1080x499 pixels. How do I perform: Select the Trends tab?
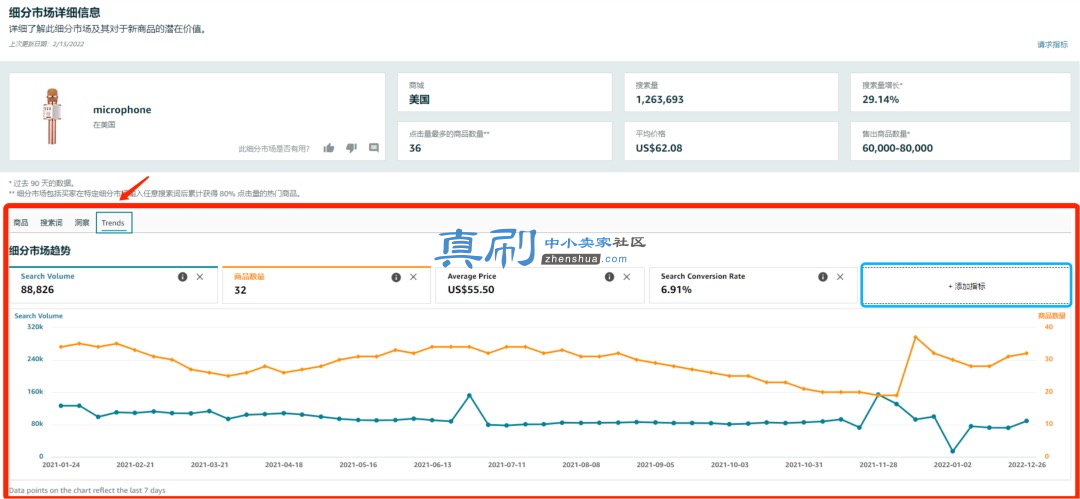[114, 223]
